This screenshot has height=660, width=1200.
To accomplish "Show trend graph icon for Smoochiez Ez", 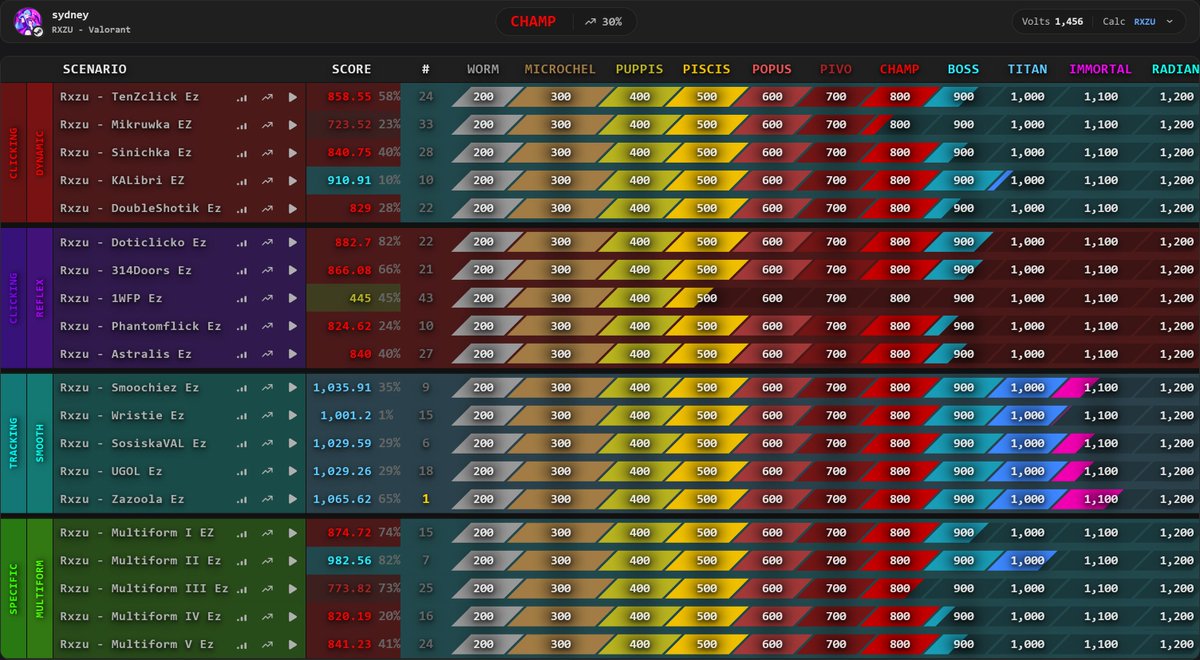I will [x=267, y=388].
